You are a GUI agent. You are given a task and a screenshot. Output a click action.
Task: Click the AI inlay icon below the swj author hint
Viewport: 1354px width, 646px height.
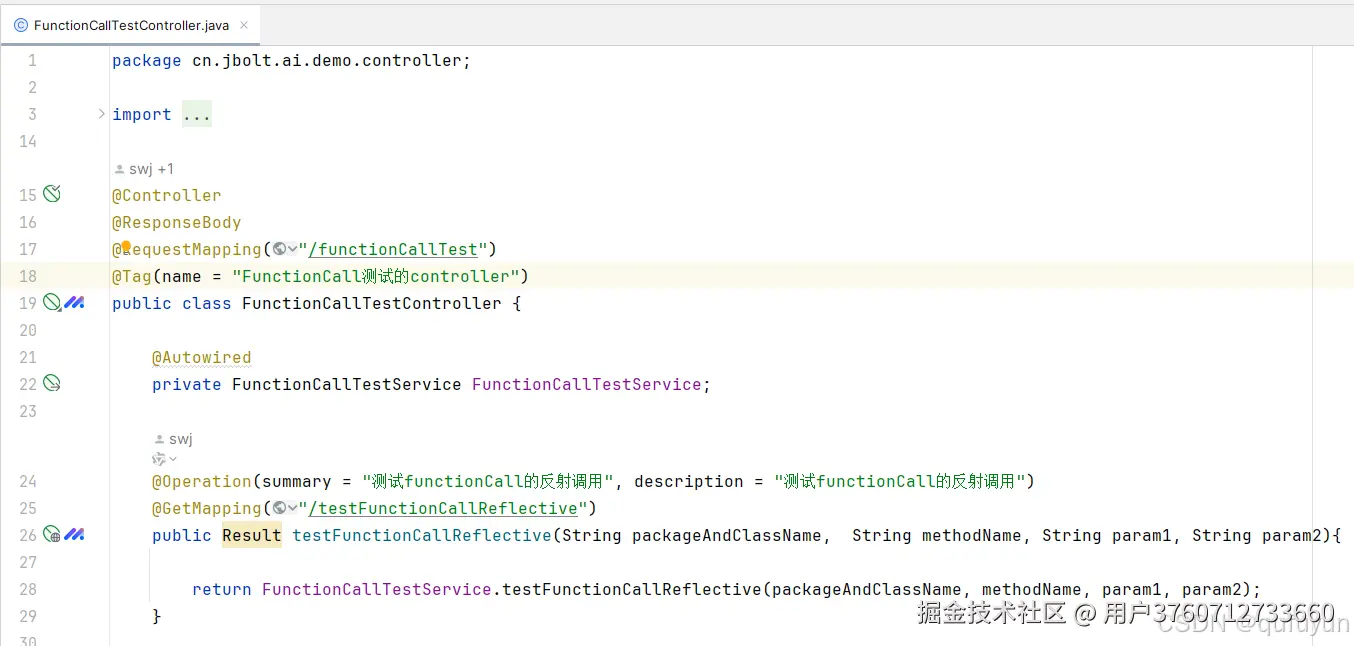[158, 459]
